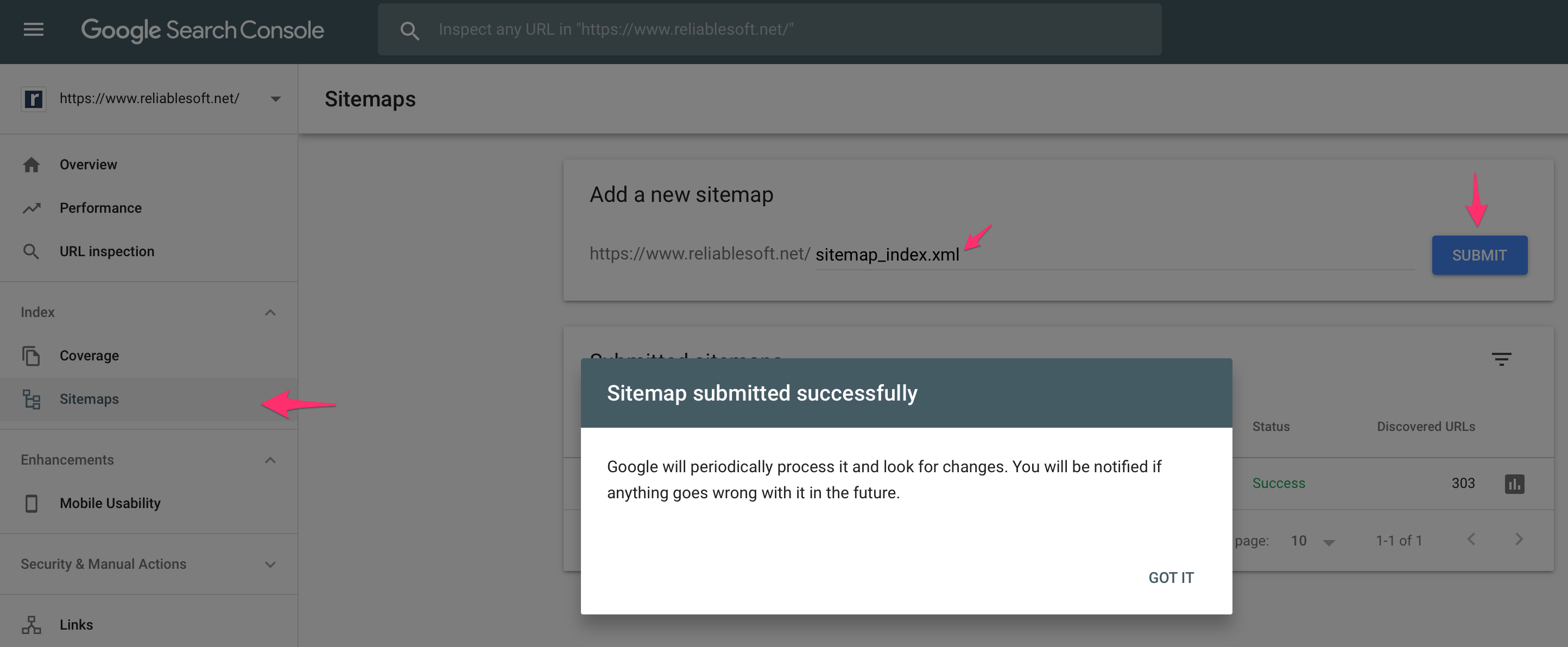Open the Overview page
Viewport: 1568px width, 647px height.
88,164
